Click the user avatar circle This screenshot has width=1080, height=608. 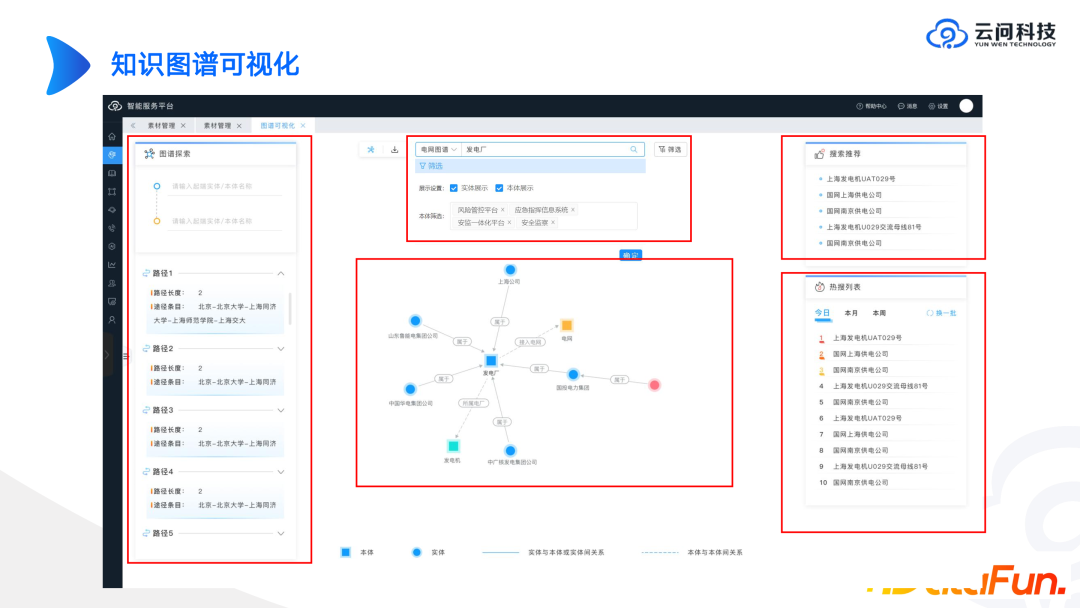966,105
